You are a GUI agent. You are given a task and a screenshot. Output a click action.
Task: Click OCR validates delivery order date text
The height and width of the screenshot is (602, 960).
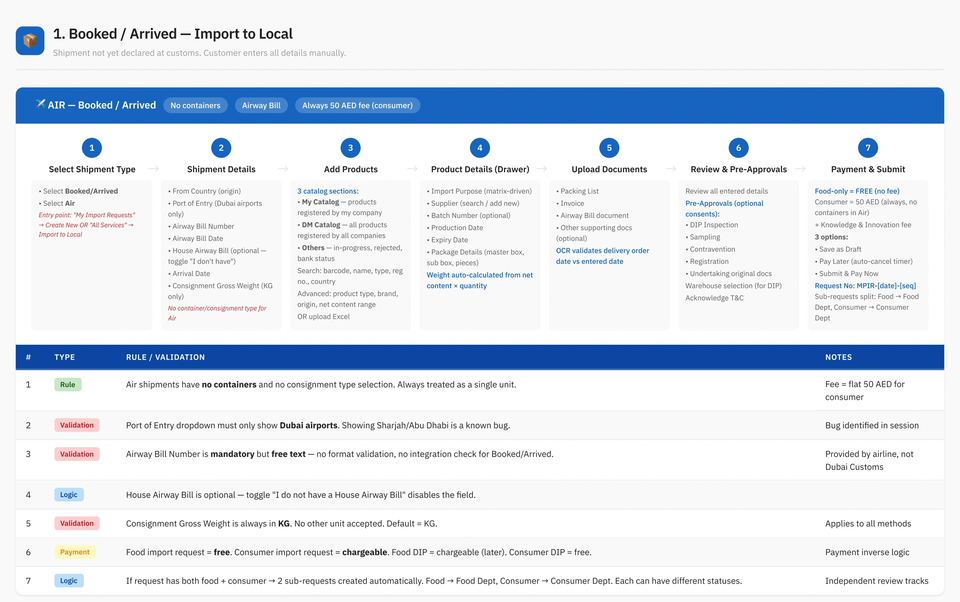point(602,256)
